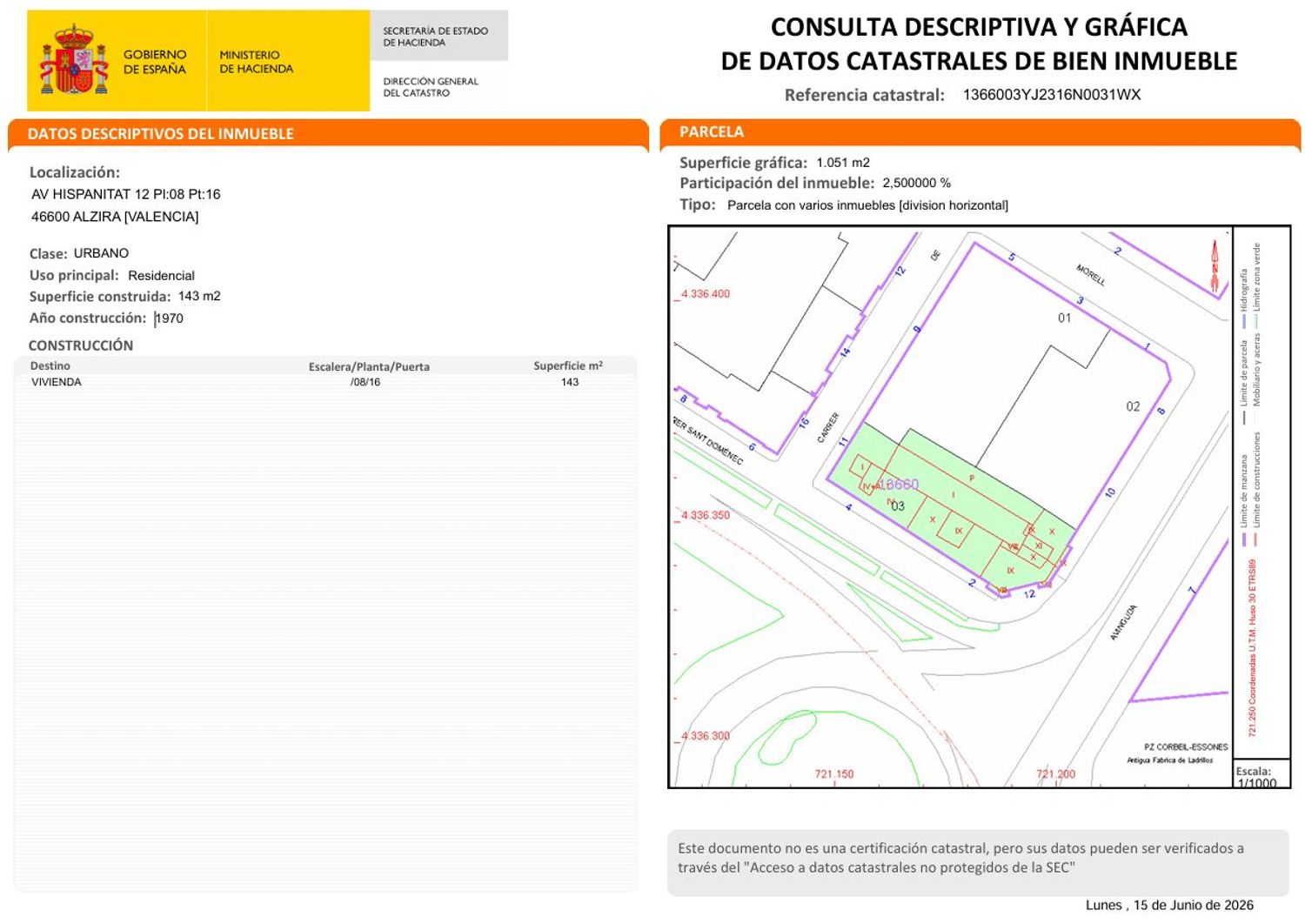
Task: Click the "CONSTRUCCIÓN" heading
Action: pyautogui.click(x=81, y=345)
